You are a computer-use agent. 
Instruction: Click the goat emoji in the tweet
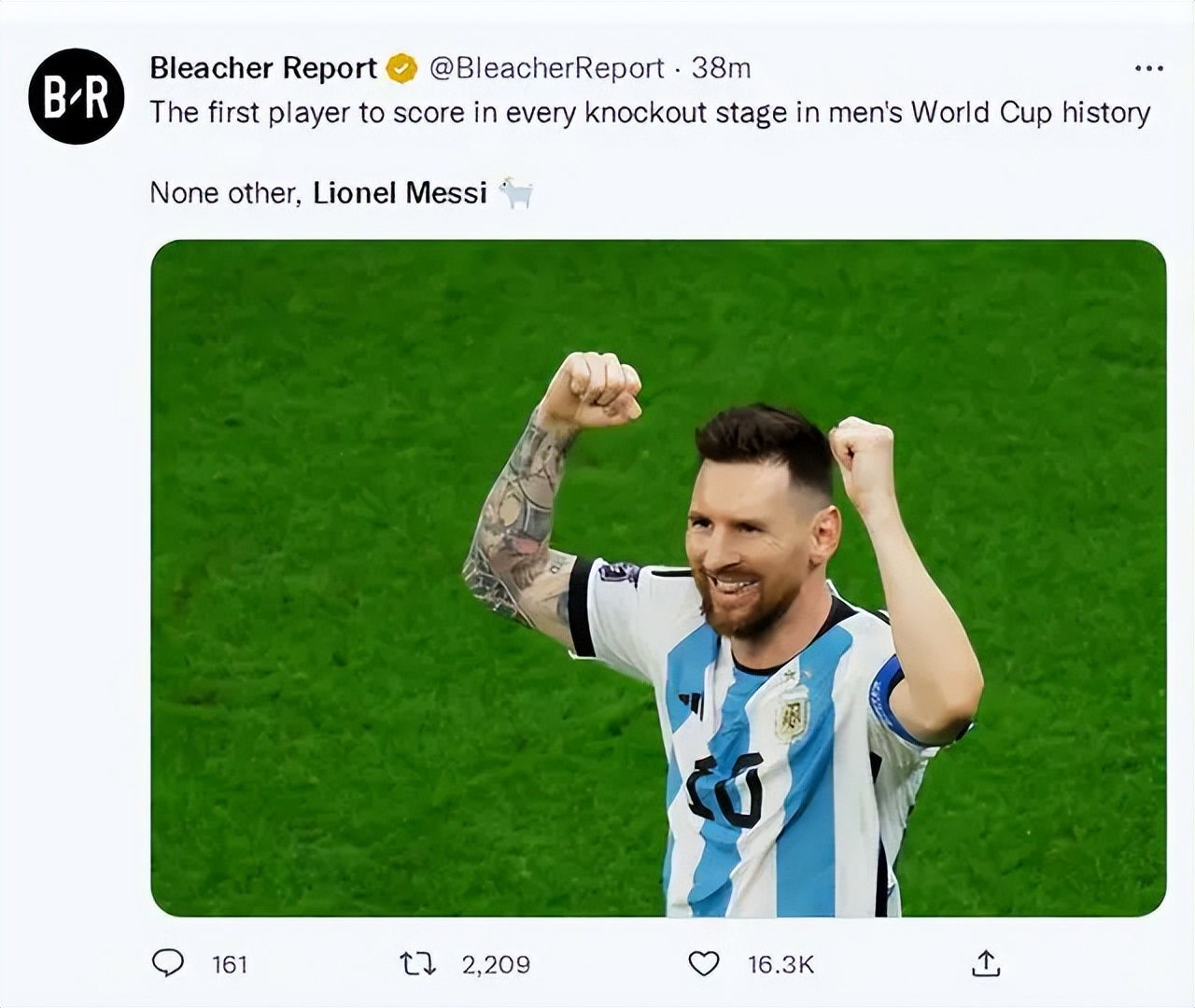click(515, 193)
